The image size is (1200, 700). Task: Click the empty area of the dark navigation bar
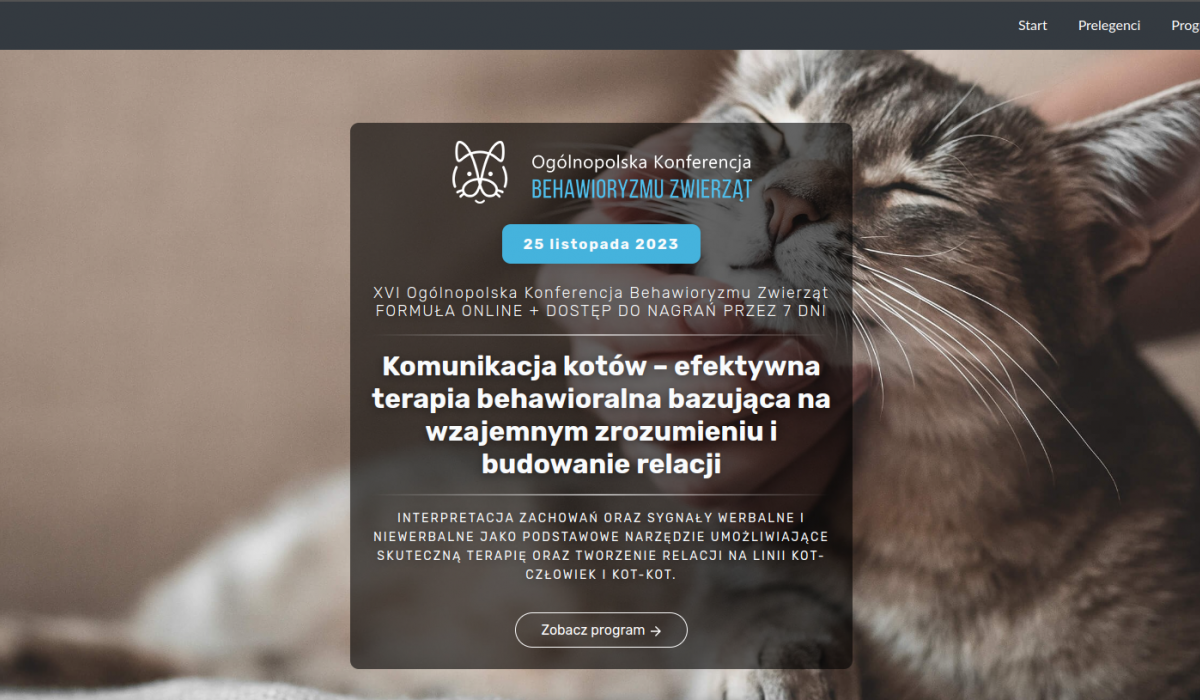(x=500, y=25)
